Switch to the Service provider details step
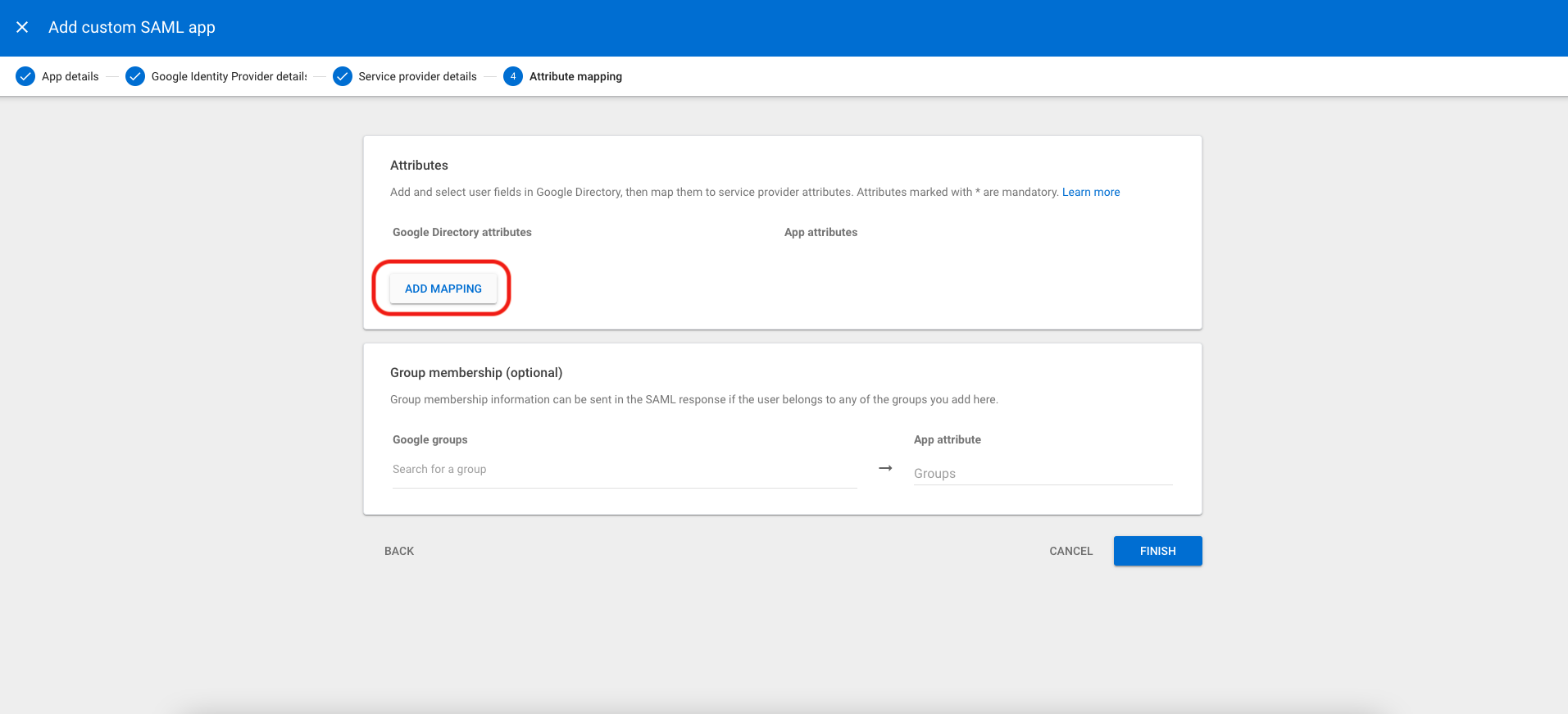1568x714 pixels. tap(417, 76)
